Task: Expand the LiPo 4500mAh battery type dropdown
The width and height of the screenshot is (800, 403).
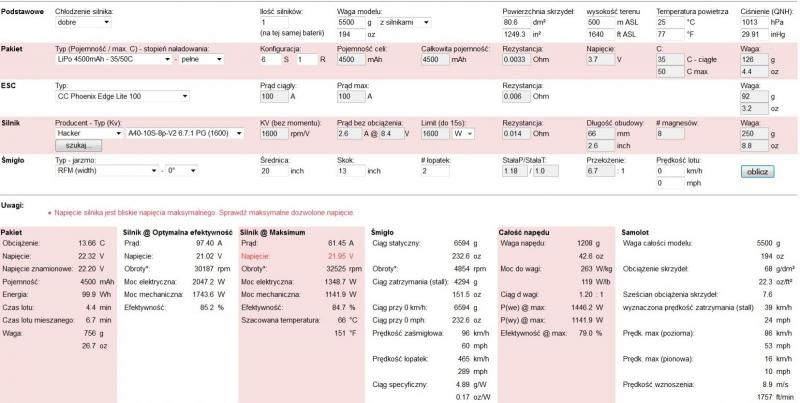Action: point(116,60)
